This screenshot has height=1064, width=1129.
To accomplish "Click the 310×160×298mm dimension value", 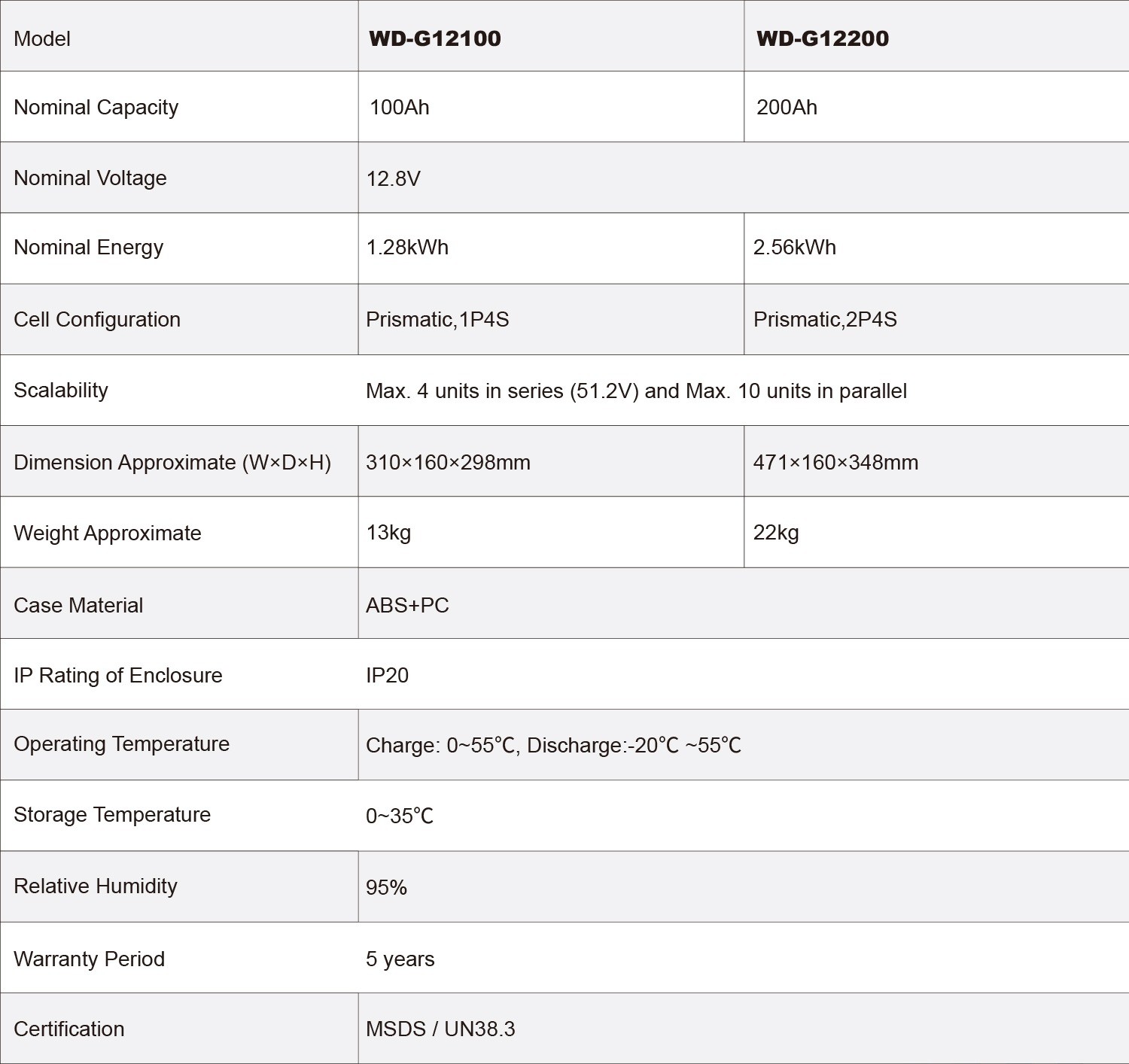I will point(448,462).
